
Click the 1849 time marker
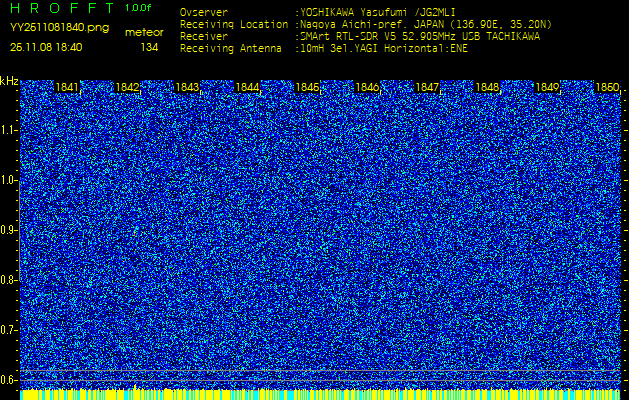coord(547,87)
